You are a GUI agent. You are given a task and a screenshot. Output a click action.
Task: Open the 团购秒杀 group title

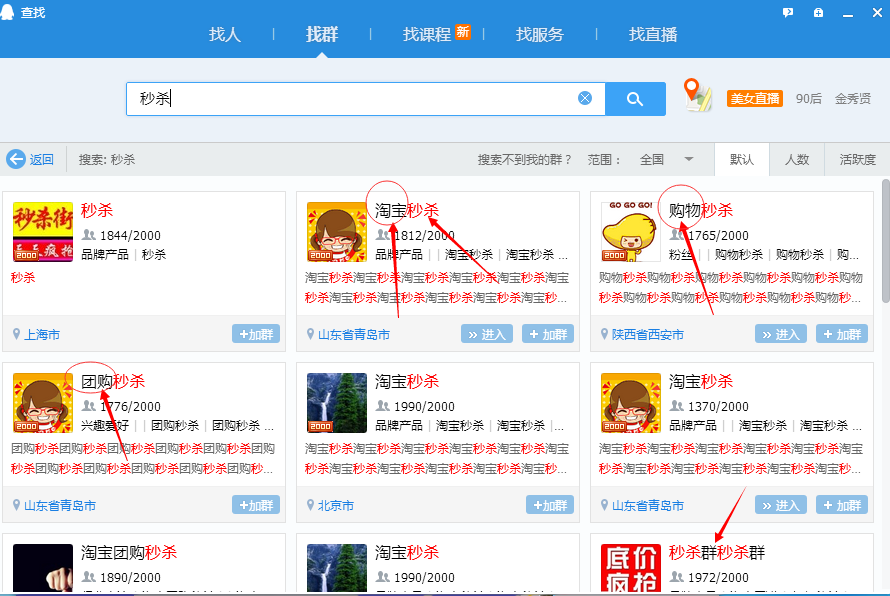[x=113, y=381]
